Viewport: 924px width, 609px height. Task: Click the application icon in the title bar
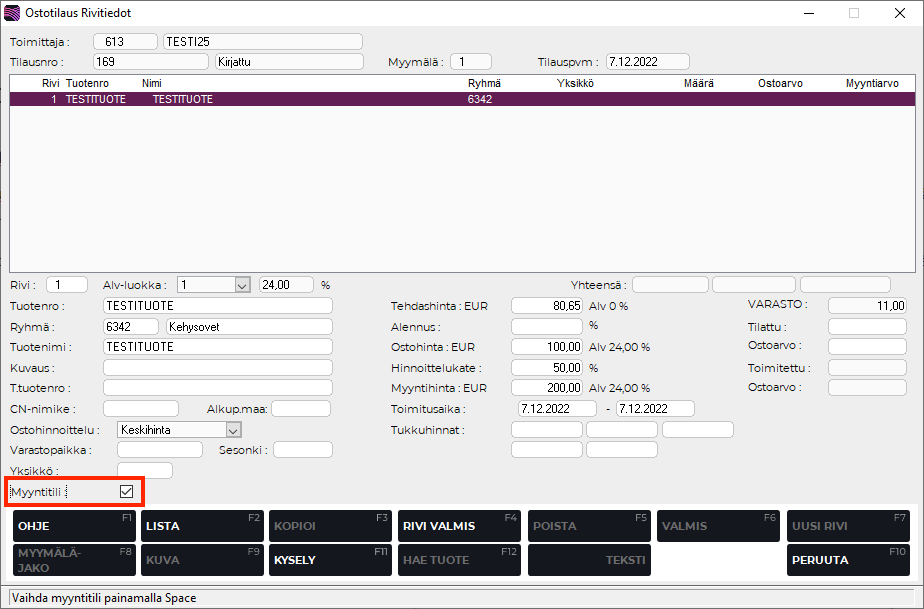[11, 13]
